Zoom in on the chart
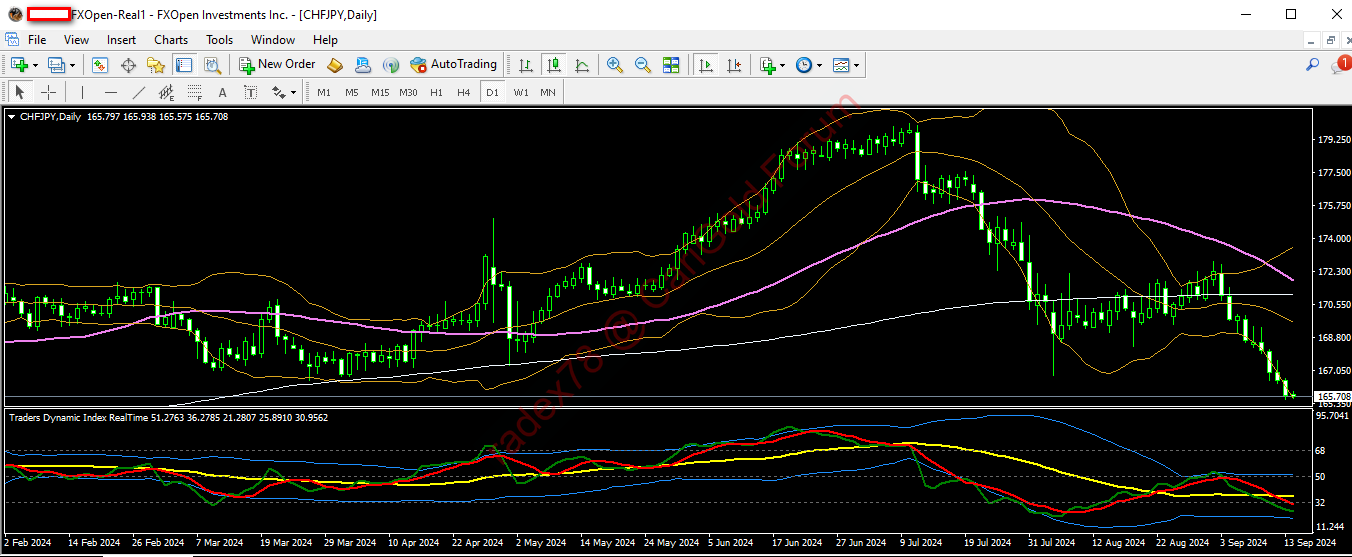The width and height of the screenshot is (1352, 557). [615, 65]
